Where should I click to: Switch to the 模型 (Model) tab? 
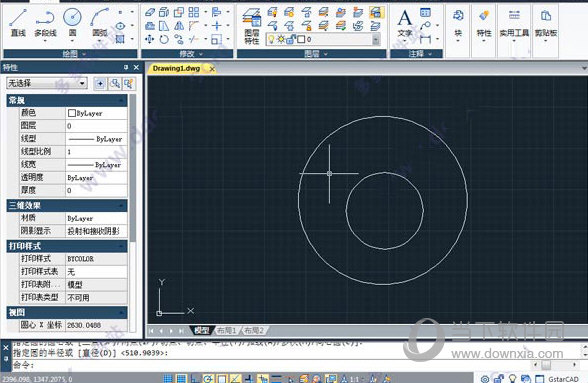click(202, 330)
